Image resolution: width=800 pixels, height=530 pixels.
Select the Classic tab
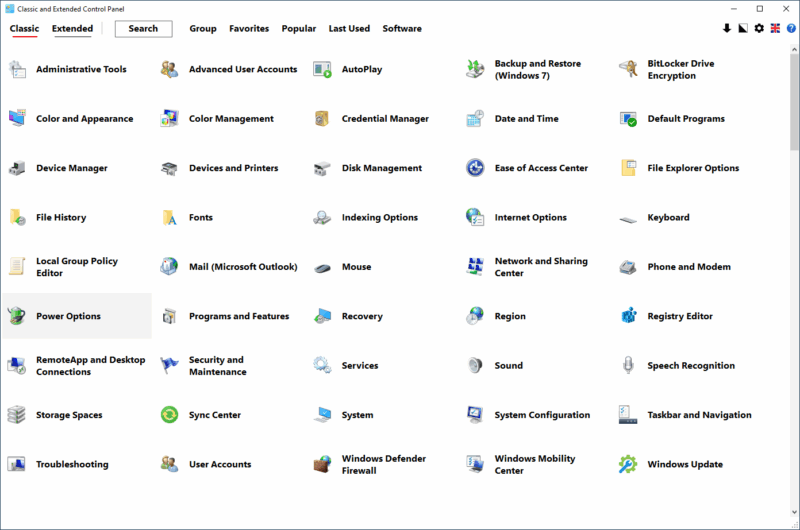point(24,29)
